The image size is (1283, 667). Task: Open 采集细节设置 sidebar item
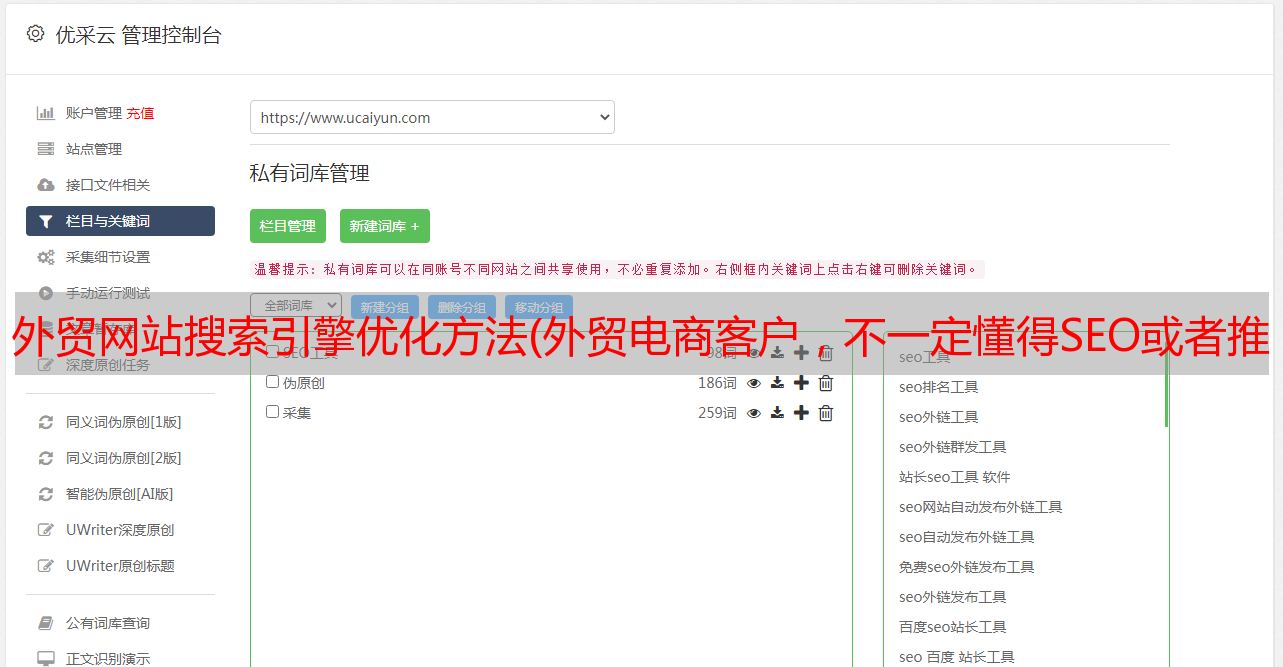tap(108, 257)
